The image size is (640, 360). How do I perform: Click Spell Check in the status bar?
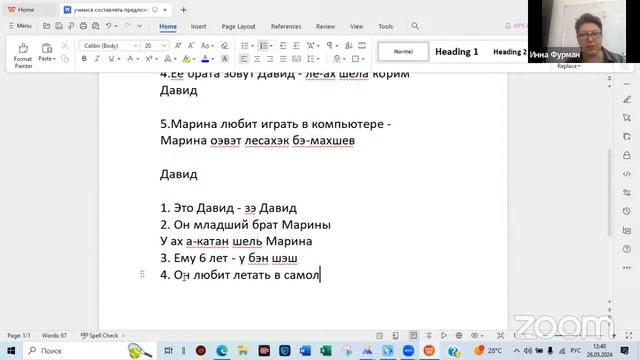(100, 336)
